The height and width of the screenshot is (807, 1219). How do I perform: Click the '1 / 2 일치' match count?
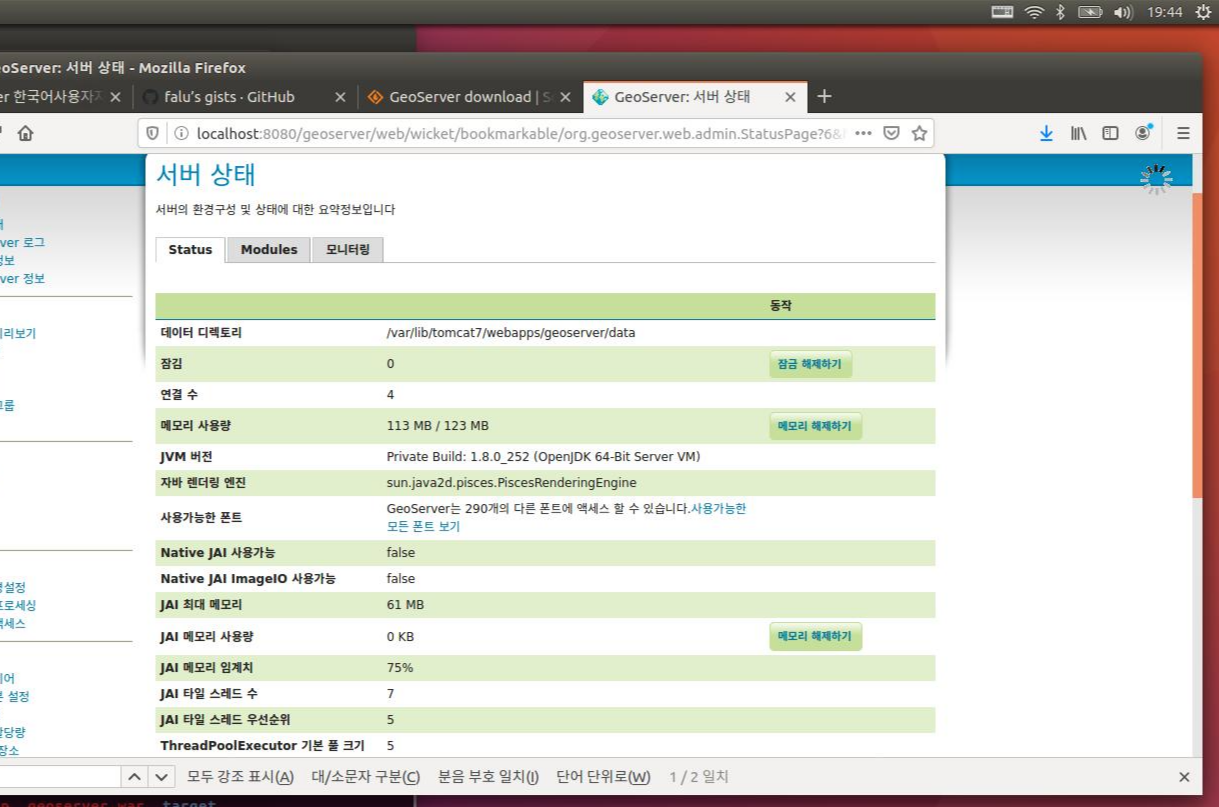click(699, 777)
